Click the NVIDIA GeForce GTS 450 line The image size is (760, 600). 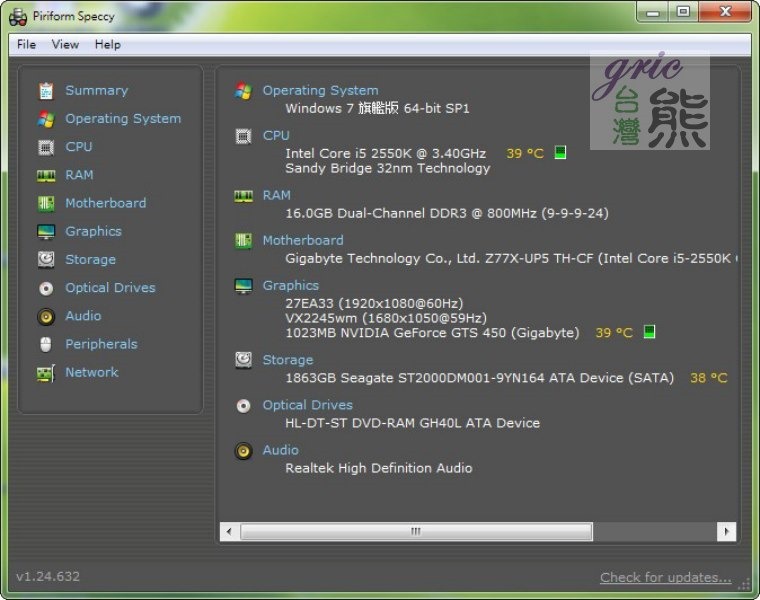coord(432,333)
